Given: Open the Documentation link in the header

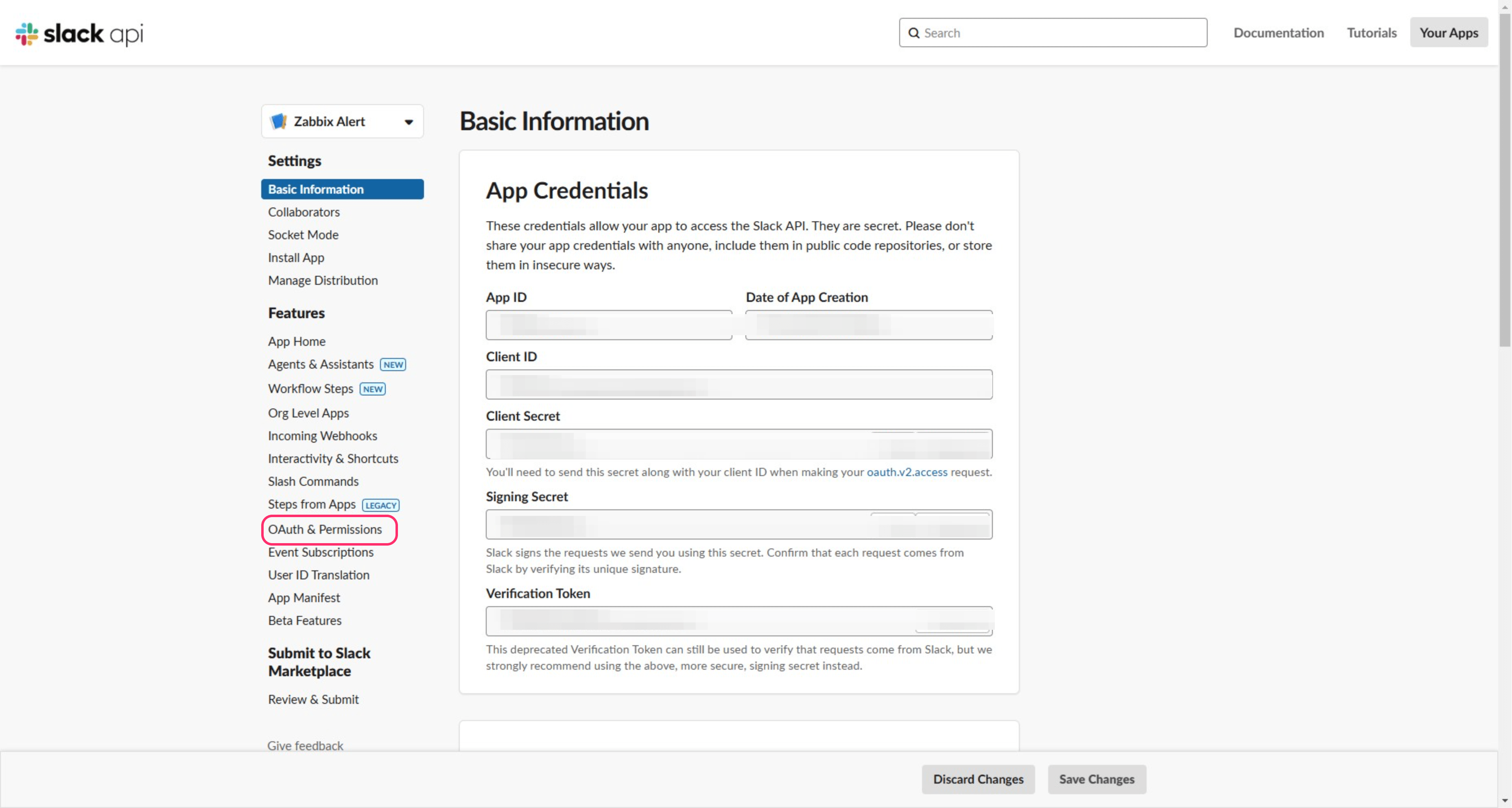Looking at the screenshot, I should (1278, 33).
